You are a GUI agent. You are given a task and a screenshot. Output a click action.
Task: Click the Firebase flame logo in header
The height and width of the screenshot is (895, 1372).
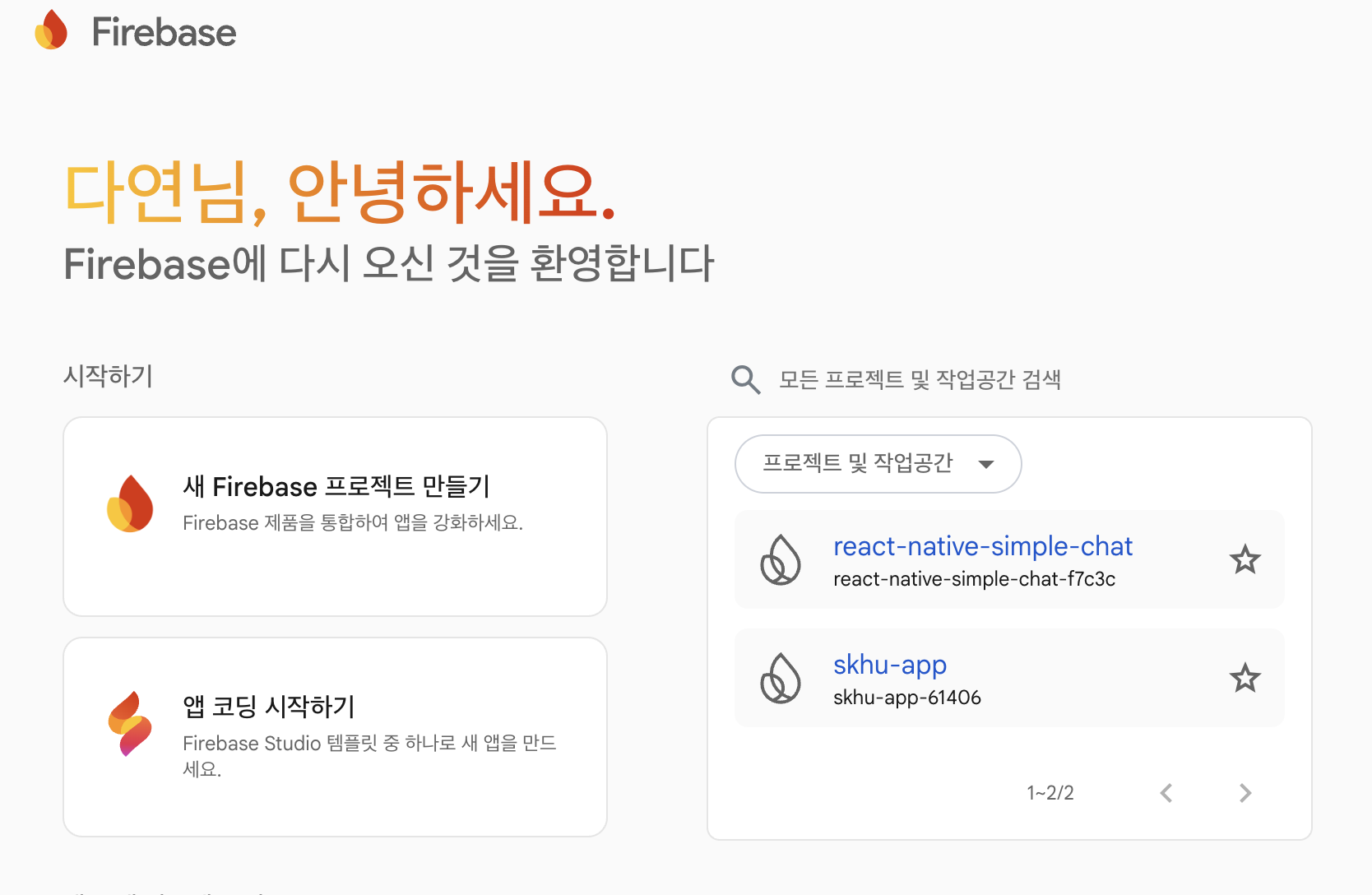(x=51, y=30)
